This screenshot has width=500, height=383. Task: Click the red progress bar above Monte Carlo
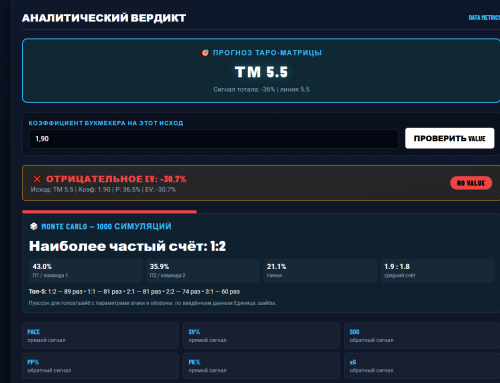point(109,212)
